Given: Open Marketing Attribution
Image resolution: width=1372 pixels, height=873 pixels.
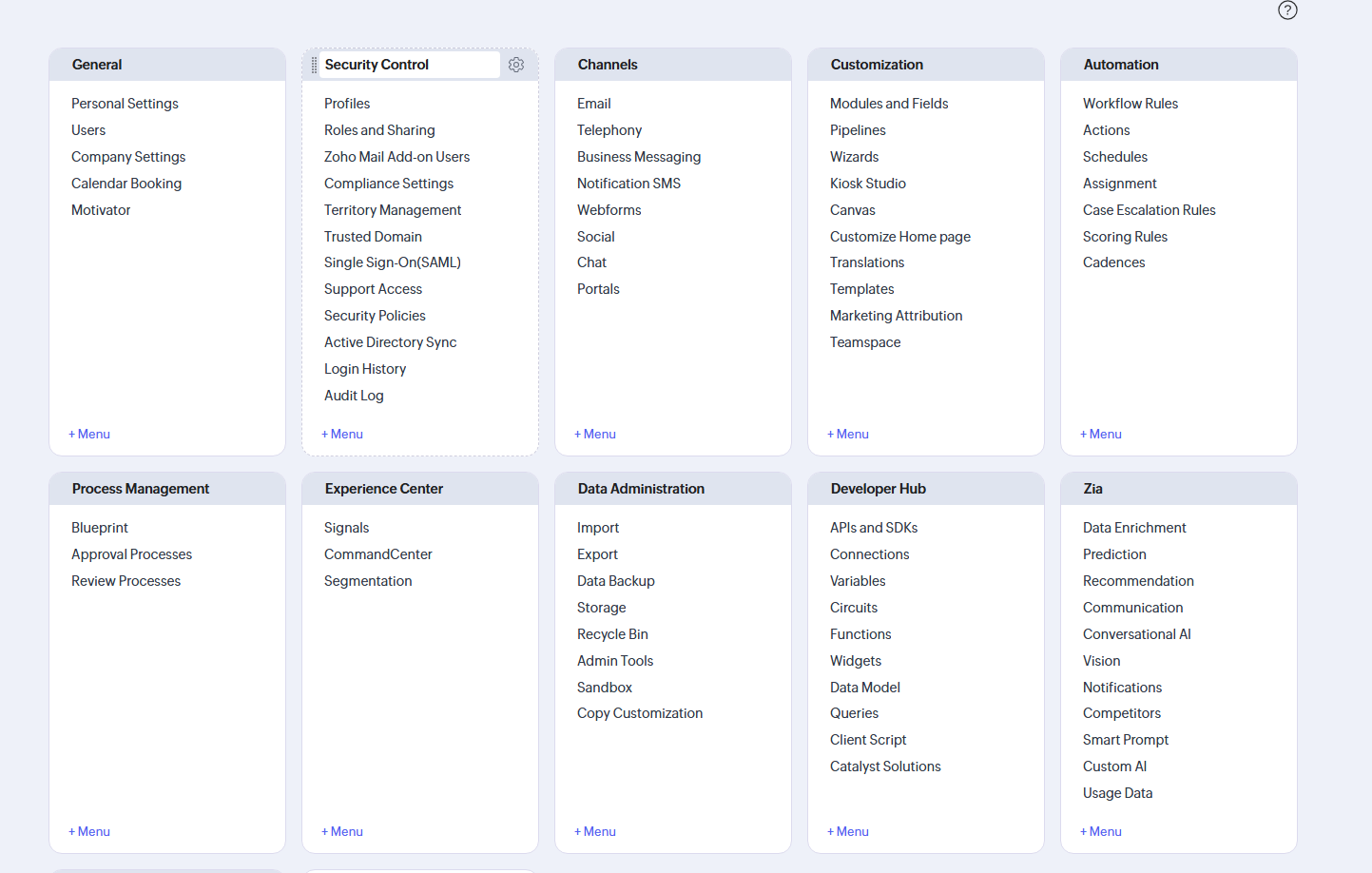Looking at the screenshot, I should click(896, 316).
